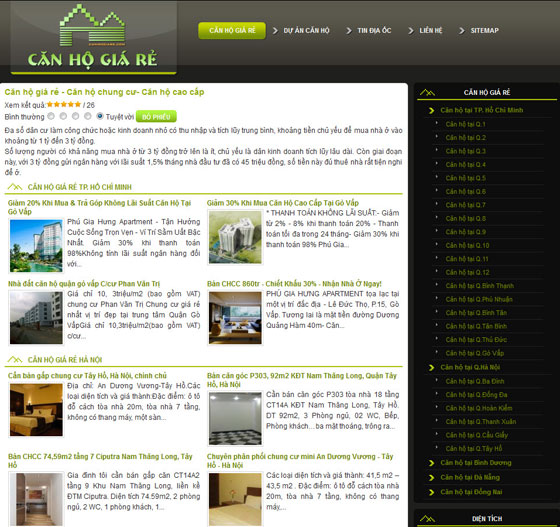Image resolution: width=560 pixels, height=527 pixels.
Task: Open the Tin Địa Ốc menu item
Action: pyautogui.click(x=374, y=31)
